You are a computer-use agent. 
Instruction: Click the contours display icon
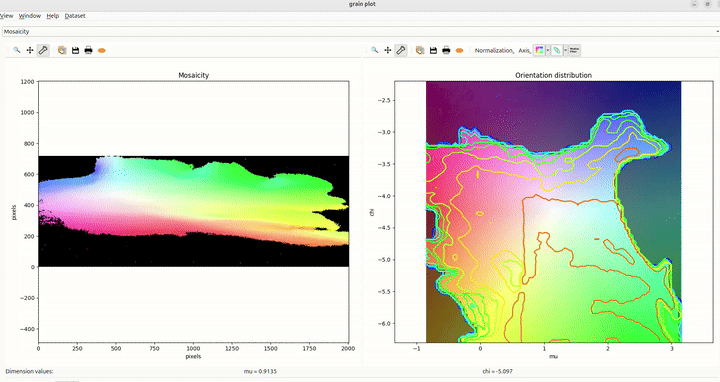point(557,50)
